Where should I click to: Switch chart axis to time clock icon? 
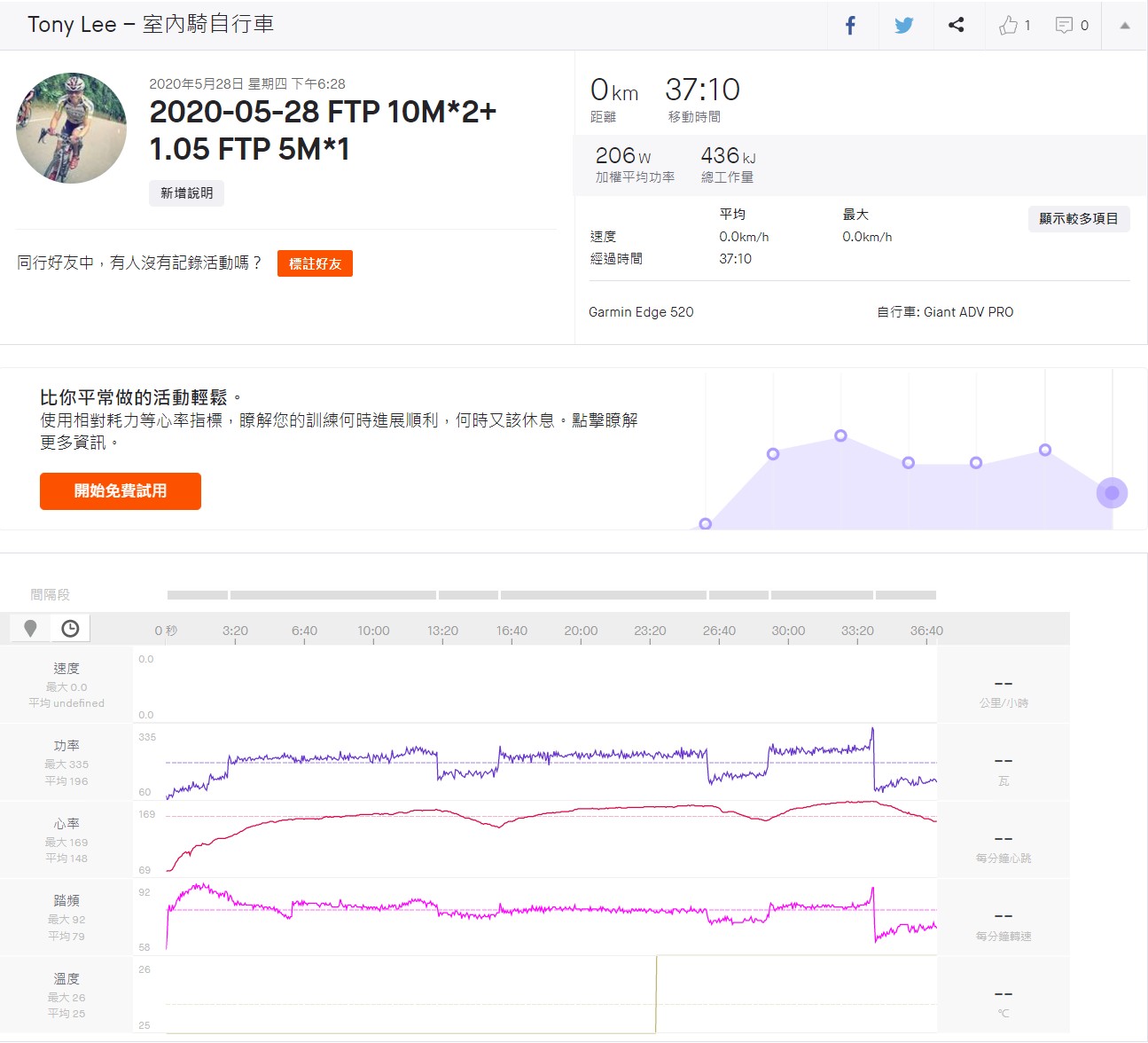coord(70,629)
